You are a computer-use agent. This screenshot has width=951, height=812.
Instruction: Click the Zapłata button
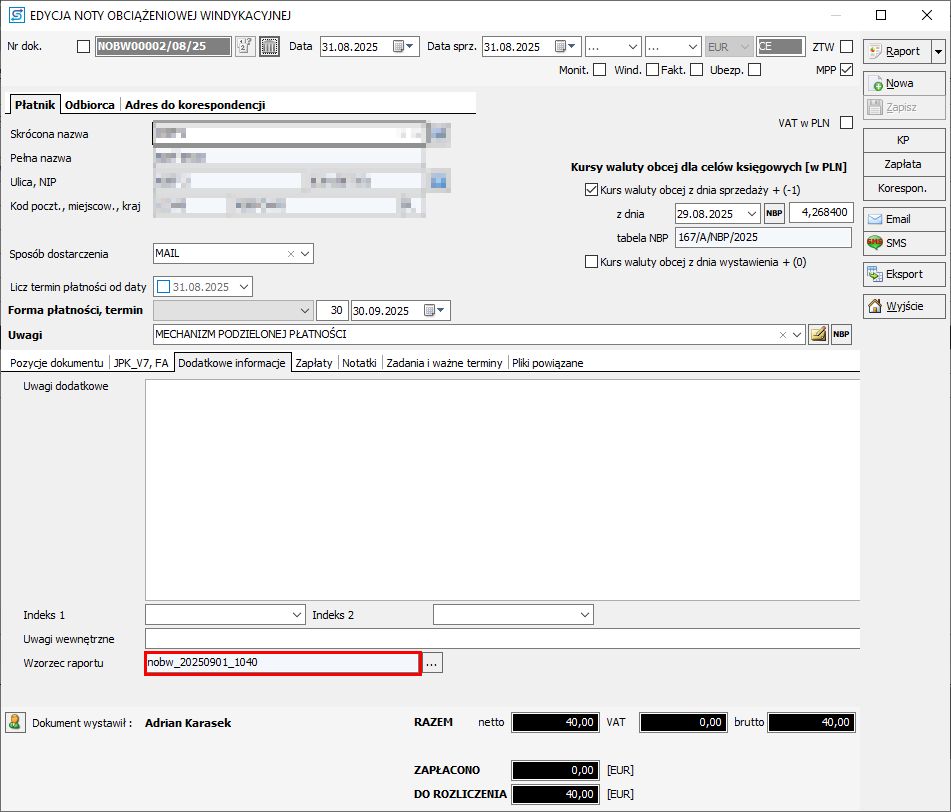[902, 164]
